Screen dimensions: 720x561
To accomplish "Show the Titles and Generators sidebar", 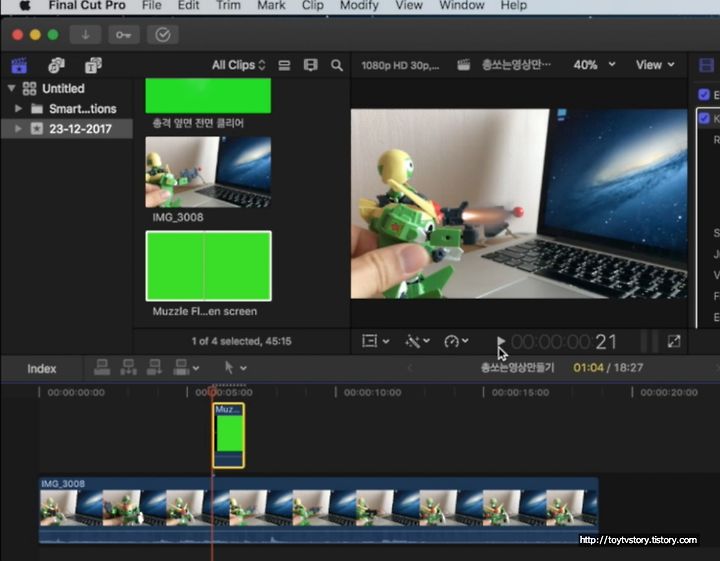I will (x=93, y=65).
